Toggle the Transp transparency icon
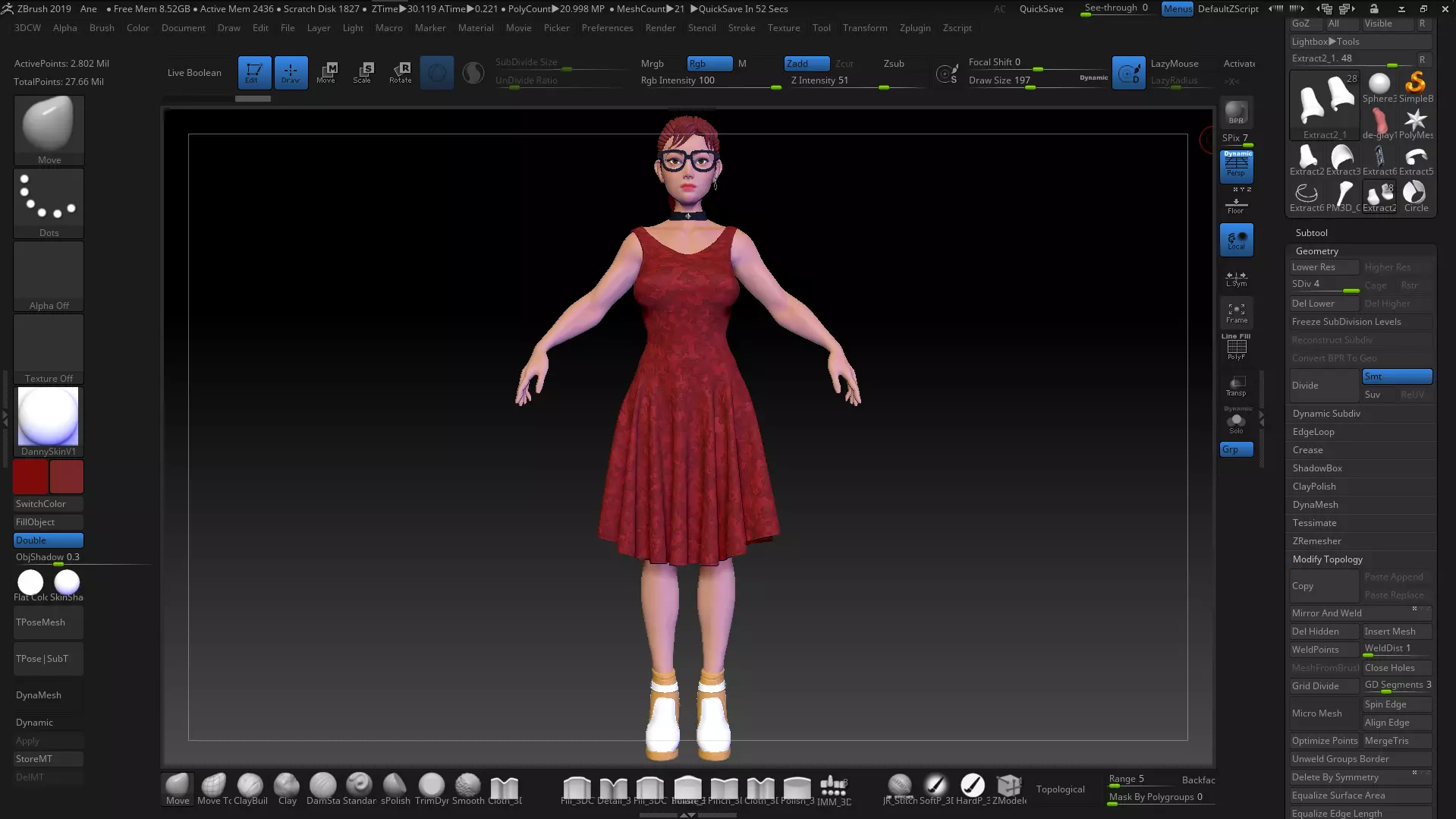Image resolution: width=1456 pixels, height=819 pixels. pos(1236,386)
